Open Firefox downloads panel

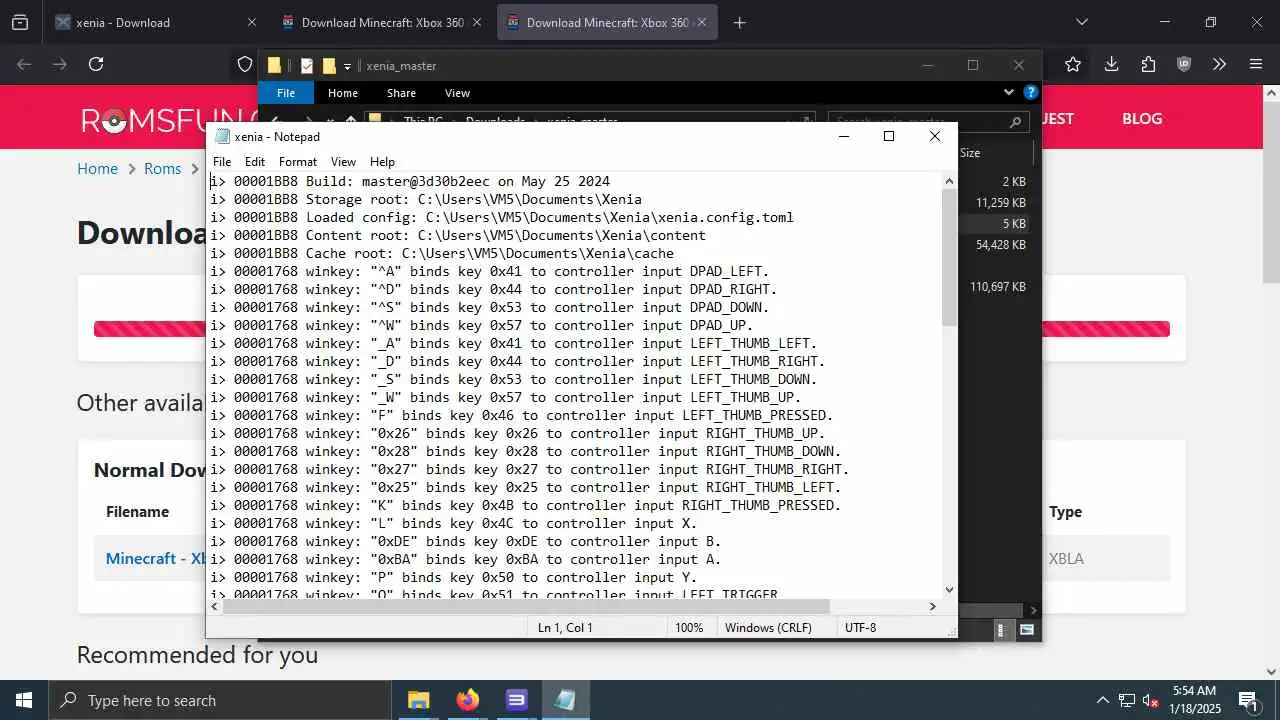pos(1111,64)
